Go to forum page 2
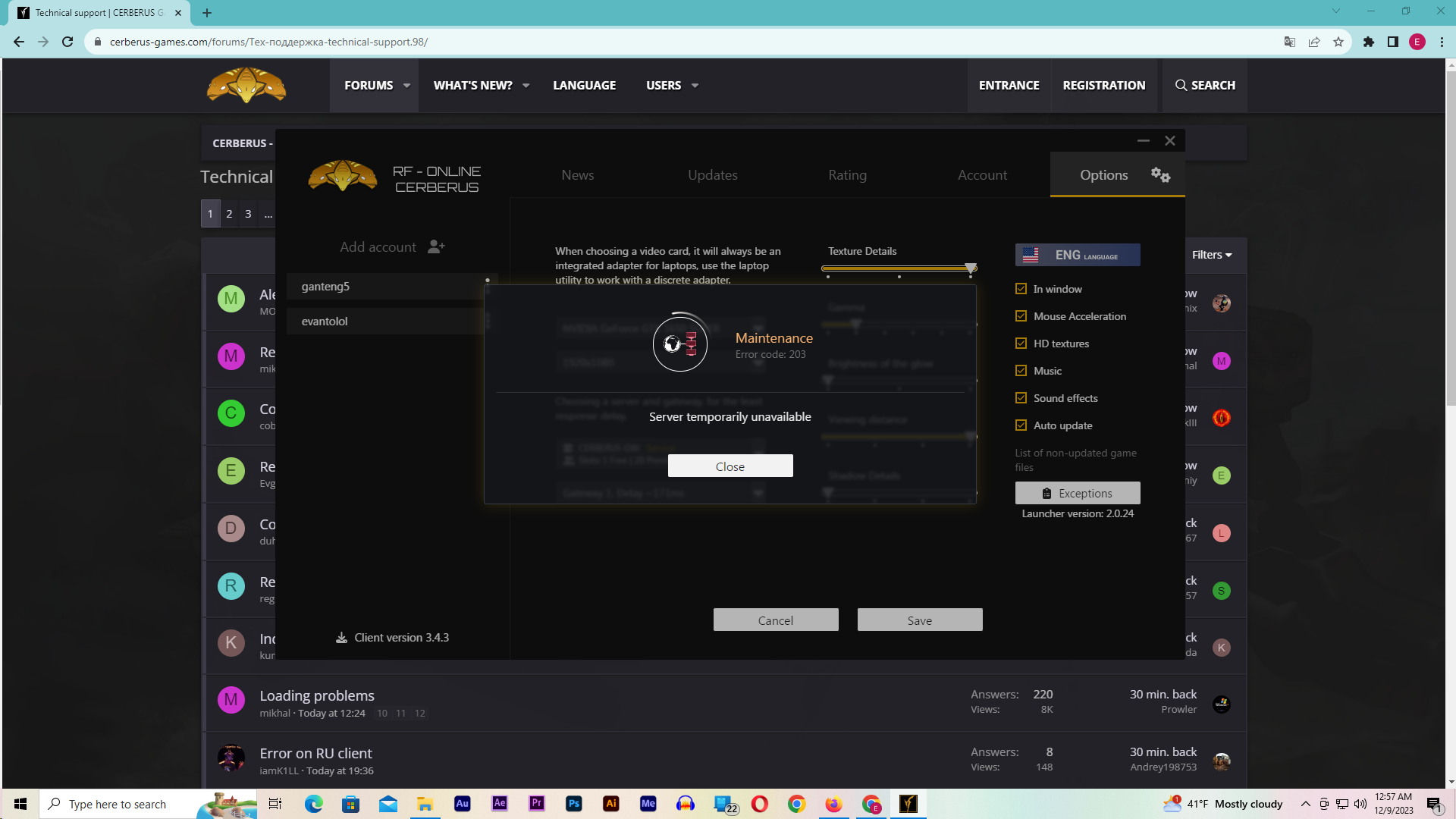Image resolution: width=1456 pixels, height=819 pixels. (x=229, y=214)
